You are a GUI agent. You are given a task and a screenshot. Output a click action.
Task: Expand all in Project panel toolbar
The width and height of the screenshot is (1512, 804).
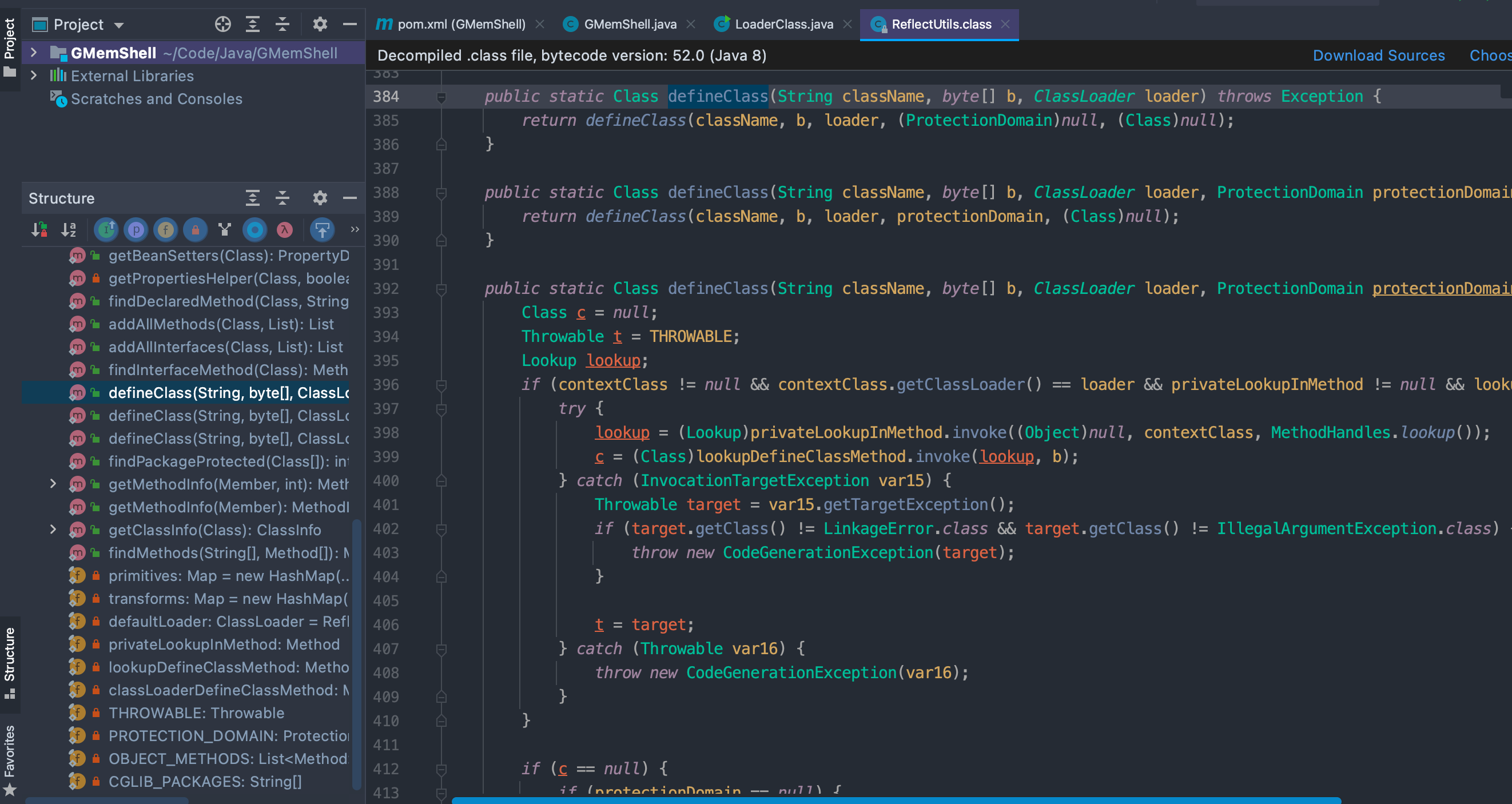pyautogui.click(x=252, y=24)
